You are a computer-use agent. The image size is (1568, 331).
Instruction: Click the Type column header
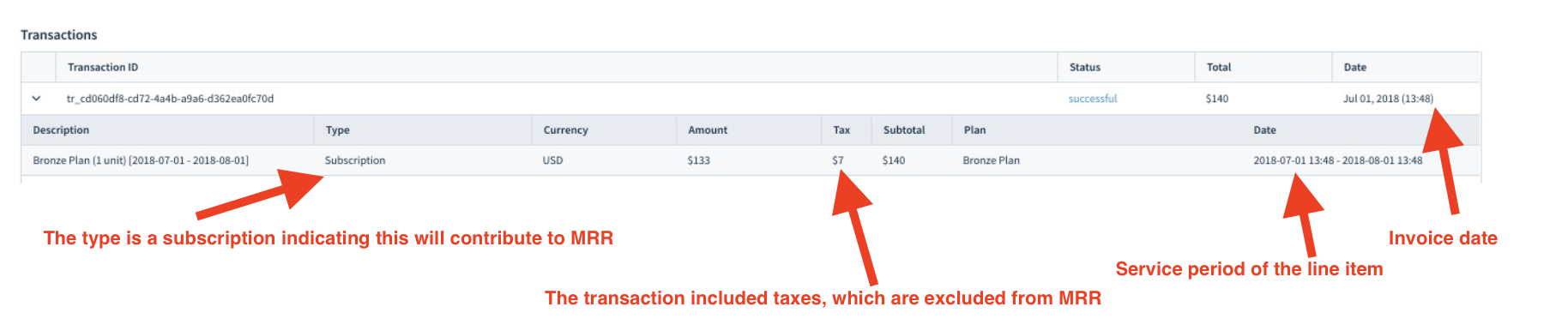[x=337, y=130]
